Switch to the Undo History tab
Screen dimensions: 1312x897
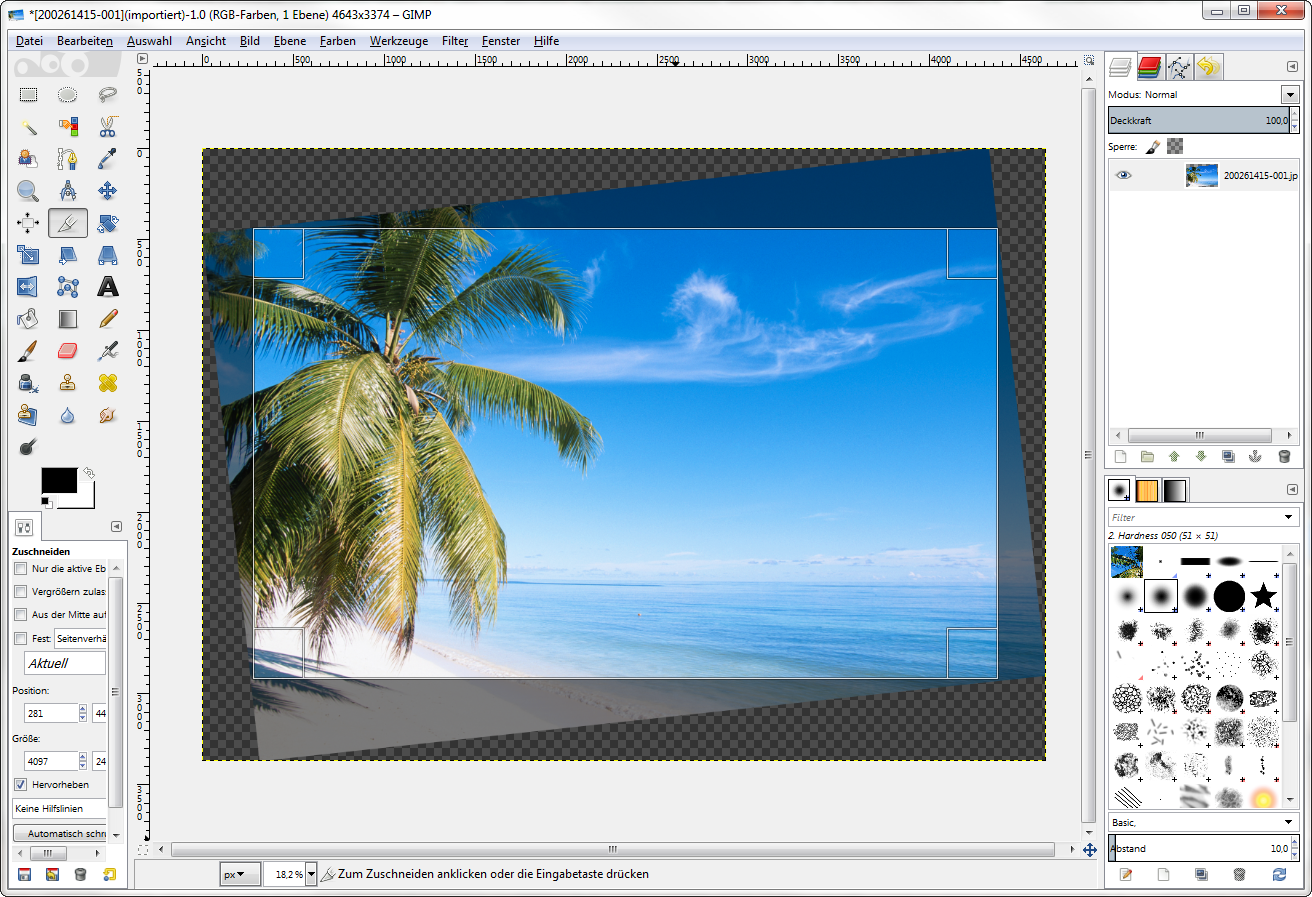(1208, 67)
